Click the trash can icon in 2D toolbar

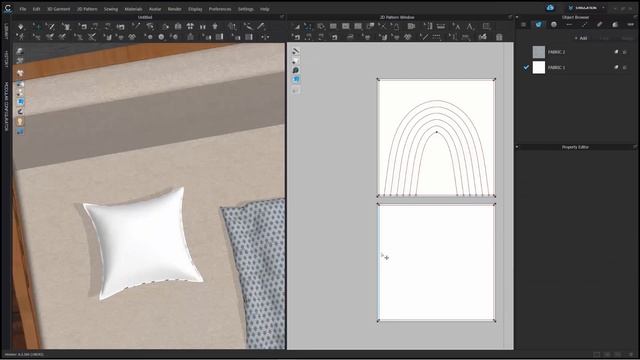click(x=499, y=37)
